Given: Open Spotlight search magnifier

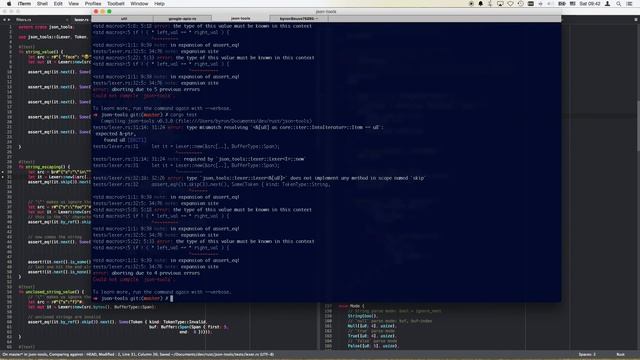Looking at the screenshot, I should (x=619, y=4).
